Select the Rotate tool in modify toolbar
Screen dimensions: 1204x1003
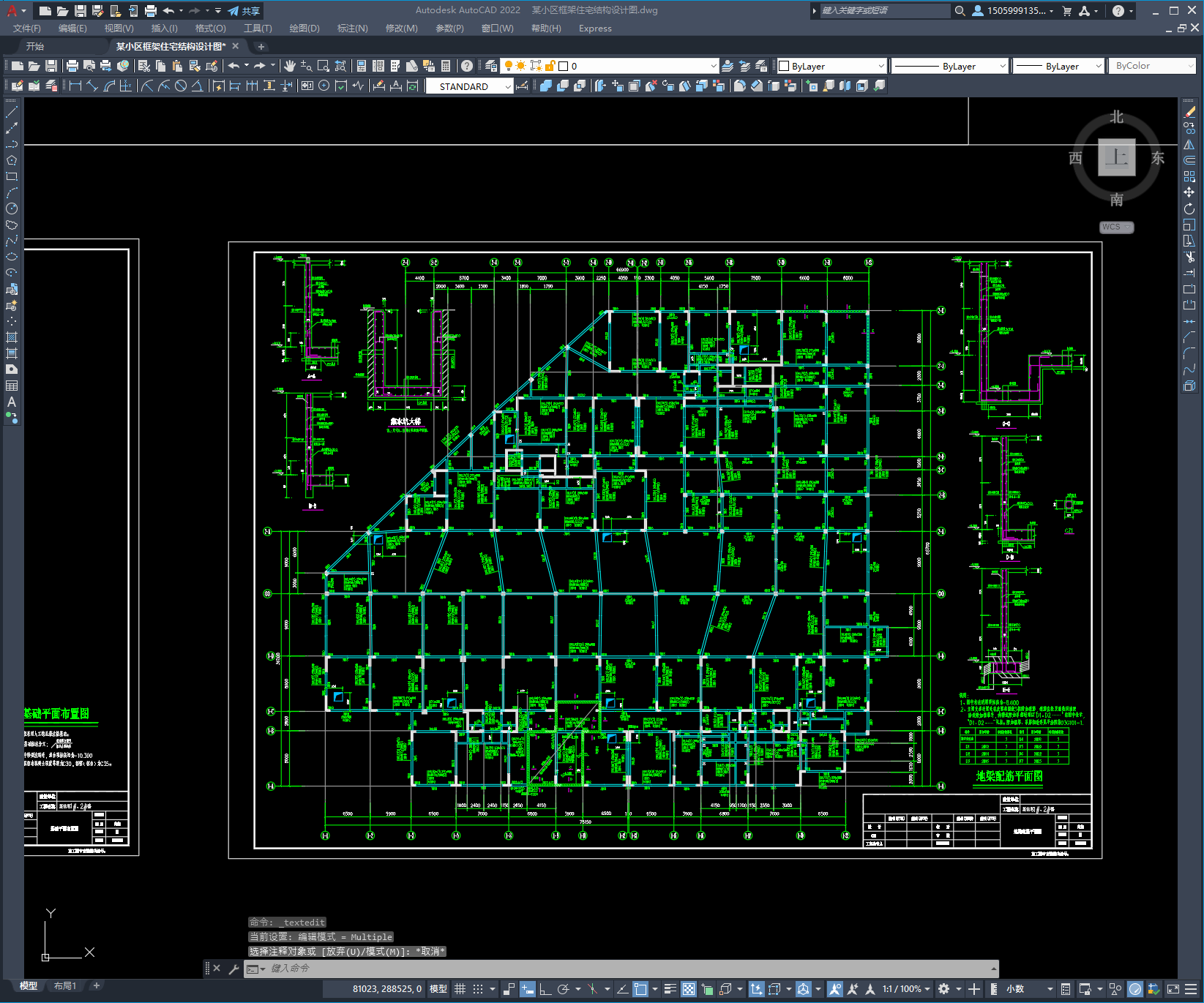pos(1189,209)
